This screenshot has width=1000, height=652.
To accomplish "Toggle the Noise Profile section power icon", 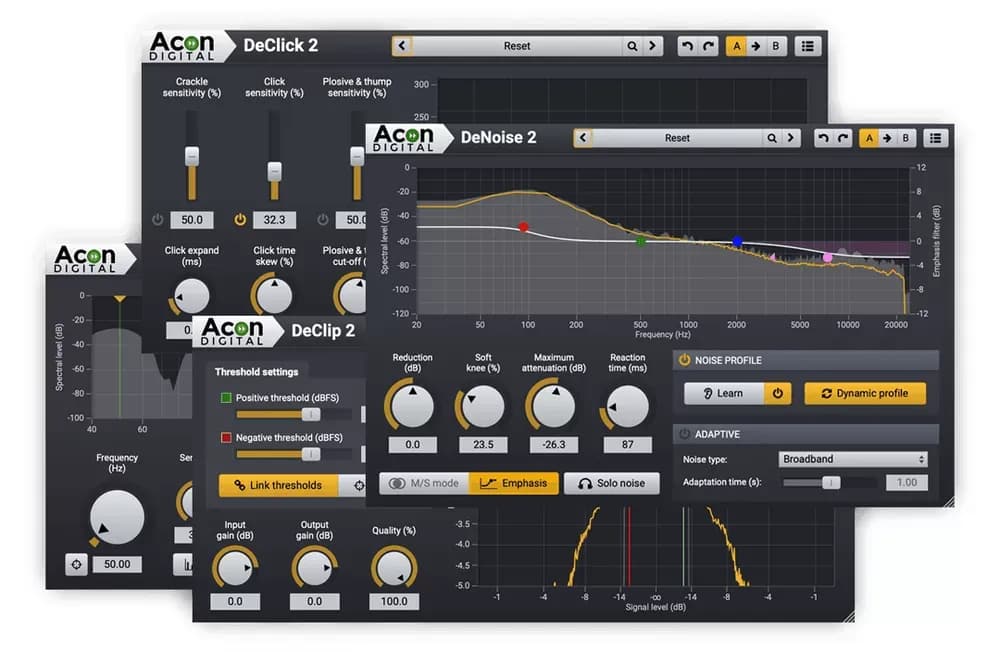I will click(684, 360).
